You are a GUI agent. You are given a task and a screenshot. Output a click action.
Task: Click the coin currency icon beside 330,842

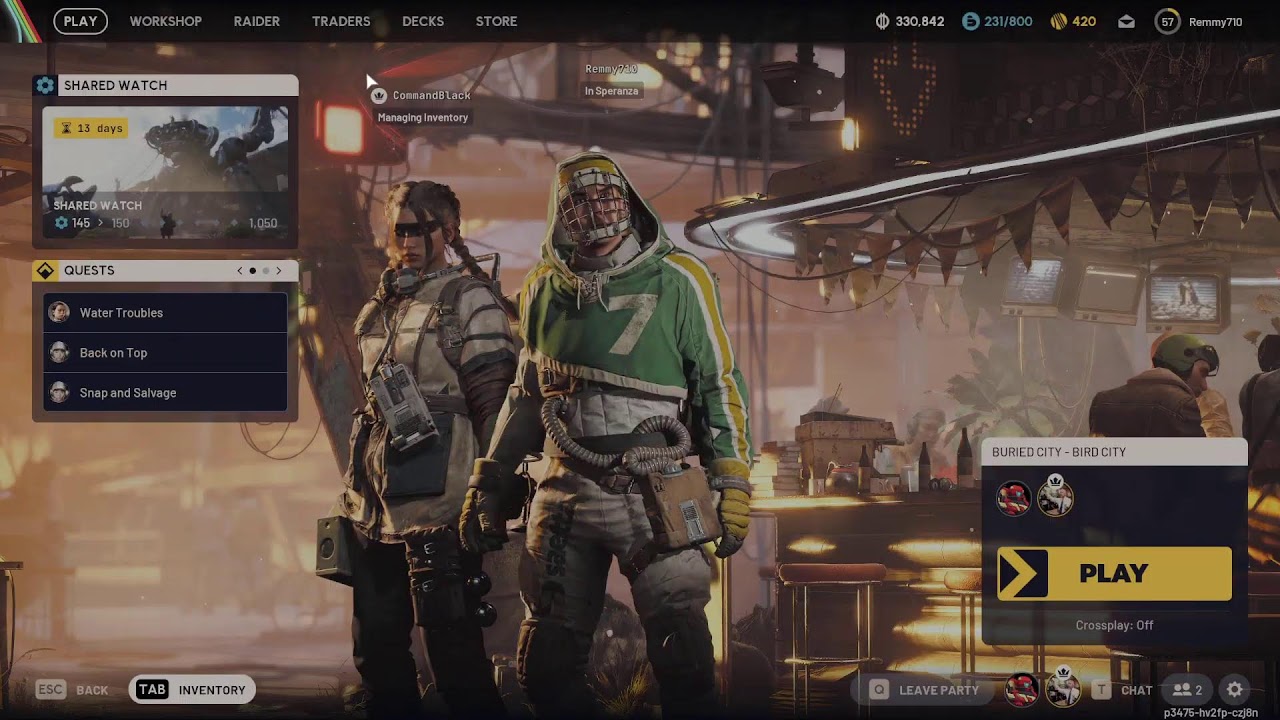point(882,21)
